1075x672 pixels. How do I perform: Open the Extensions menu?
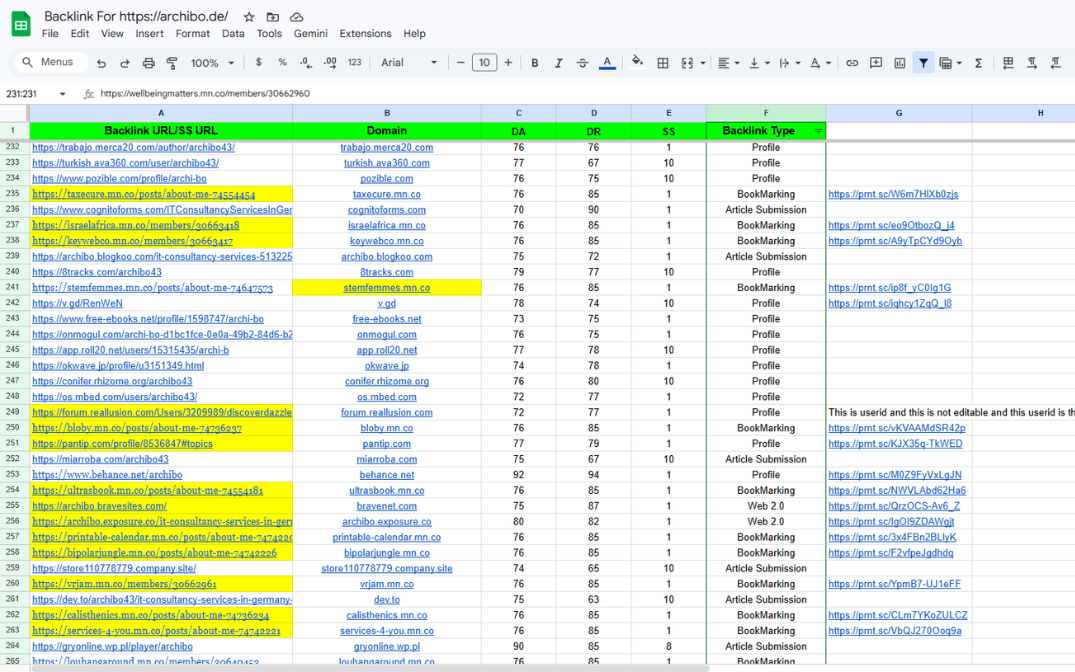point(365,33)
